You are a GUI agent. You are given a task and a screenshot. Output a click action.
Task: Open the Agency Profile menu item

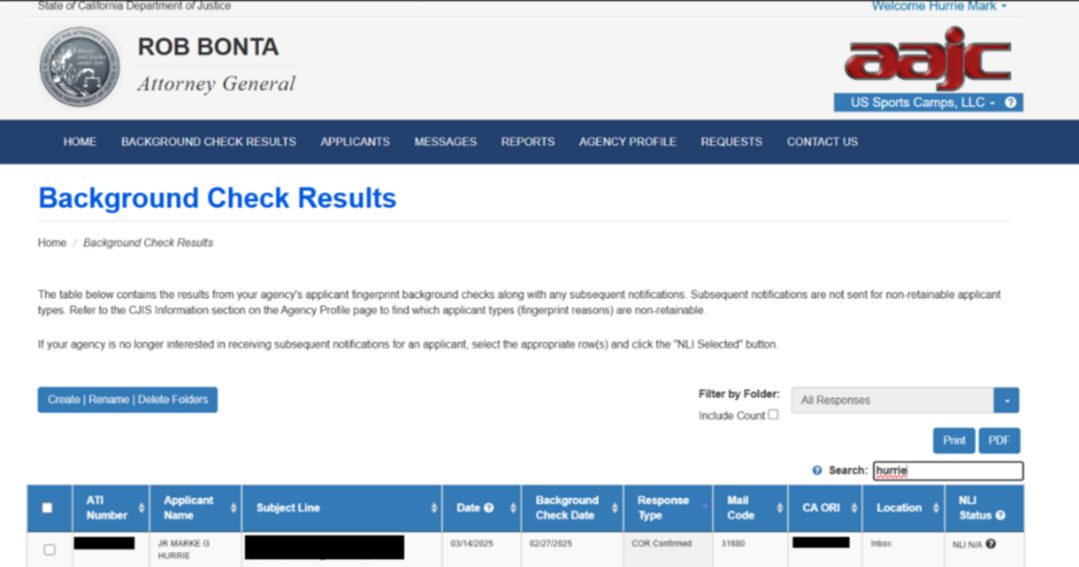(x=627, y=142)
